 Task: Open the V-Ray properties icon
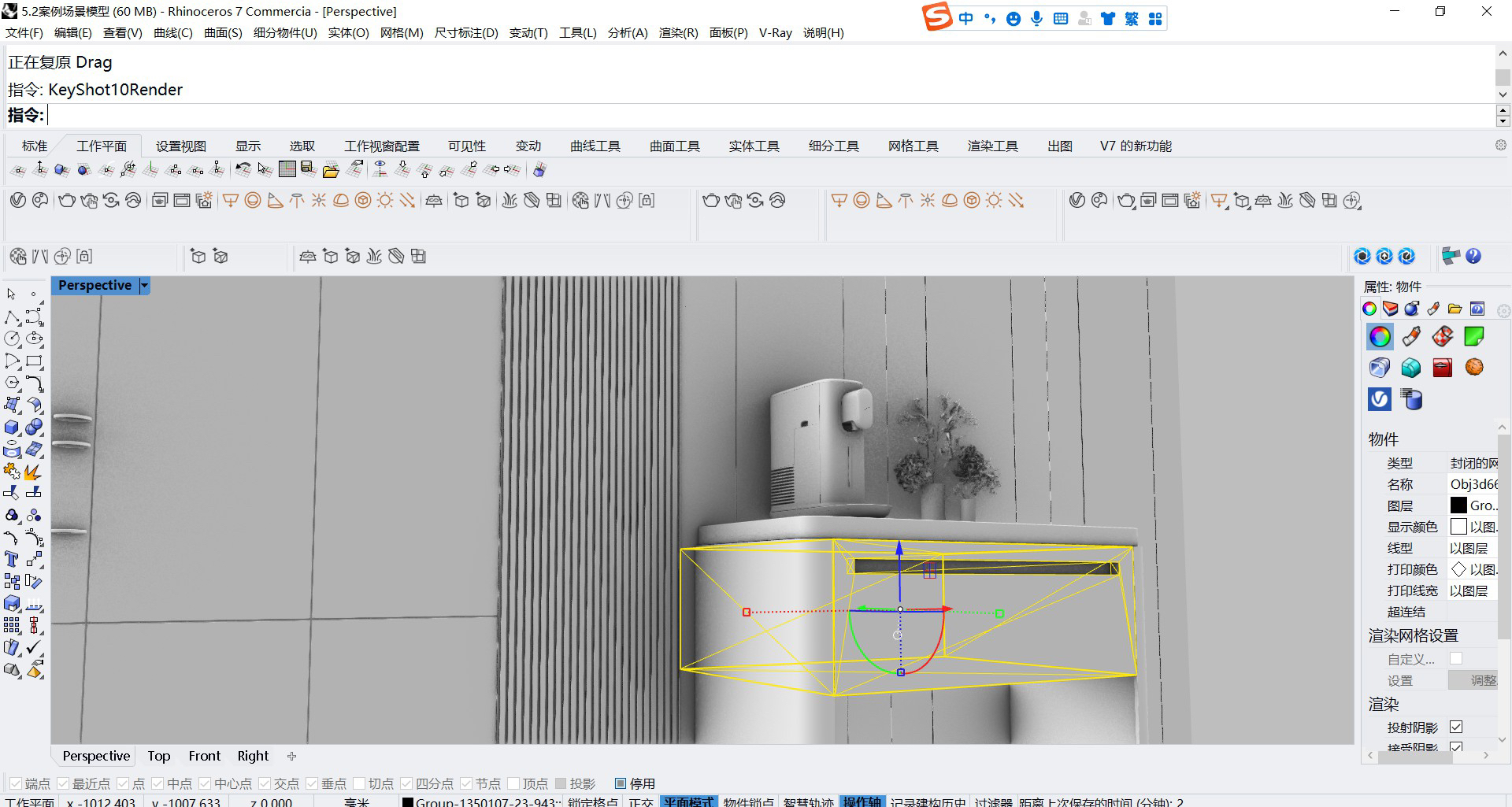(x=1379, y=399)
